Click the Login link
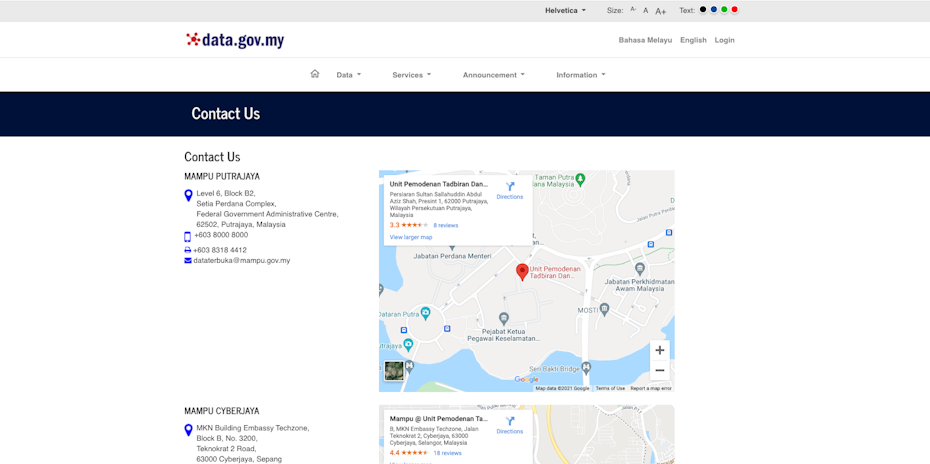The width and height of the screenshot is (930, 464). 724,40
